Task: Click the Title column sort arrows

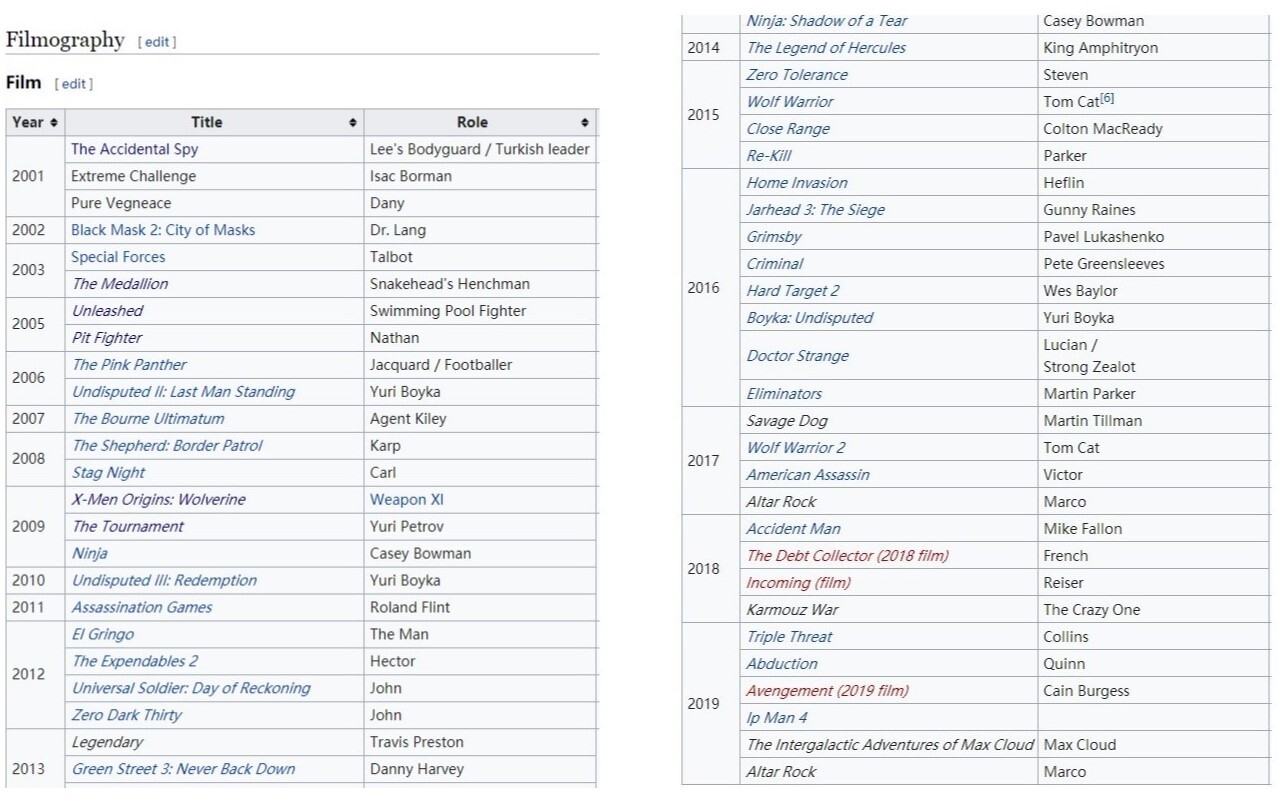Action: pyautogui.click(x=353, y=123)
